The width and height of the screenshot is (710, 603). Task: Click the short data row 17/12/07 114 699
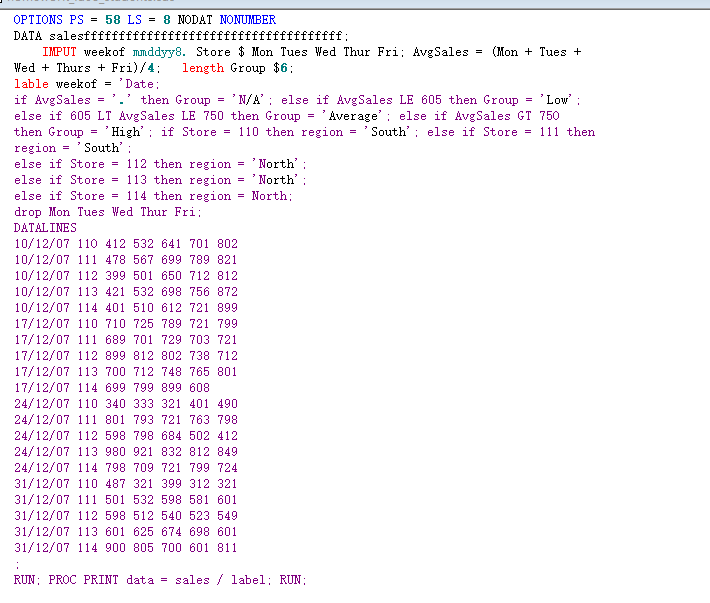tap(112, 388)
